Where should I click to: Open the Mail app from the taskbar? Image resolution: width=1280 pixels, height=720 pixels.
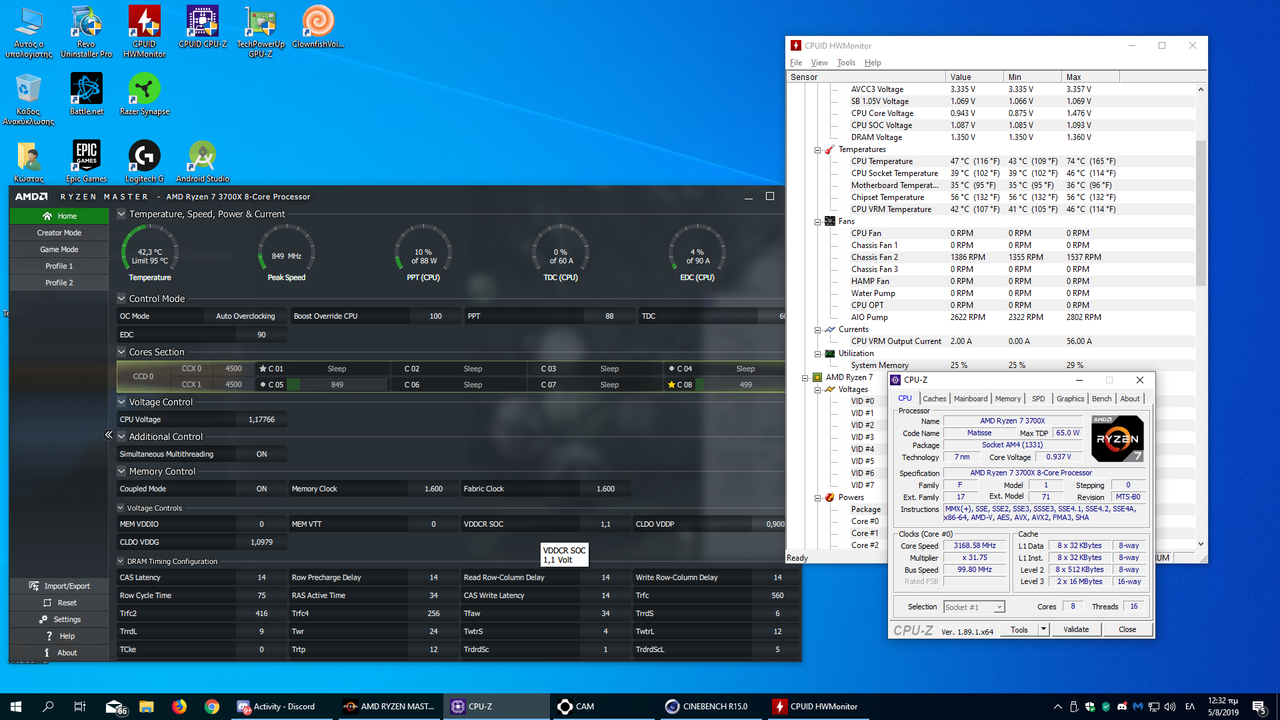116,706
